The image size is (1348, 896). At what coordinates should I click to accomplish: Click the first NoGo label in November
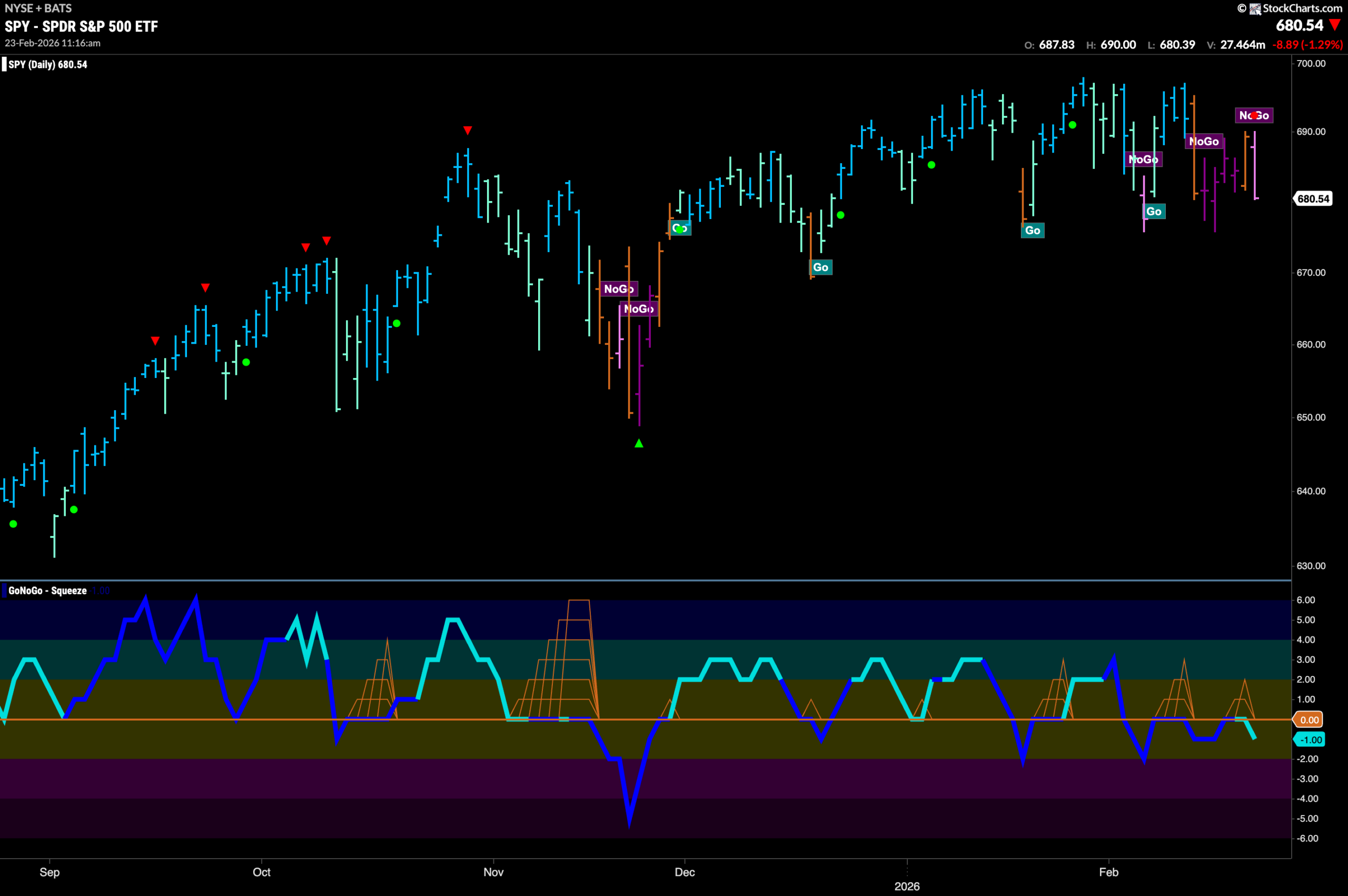click(x=619, y=289)
